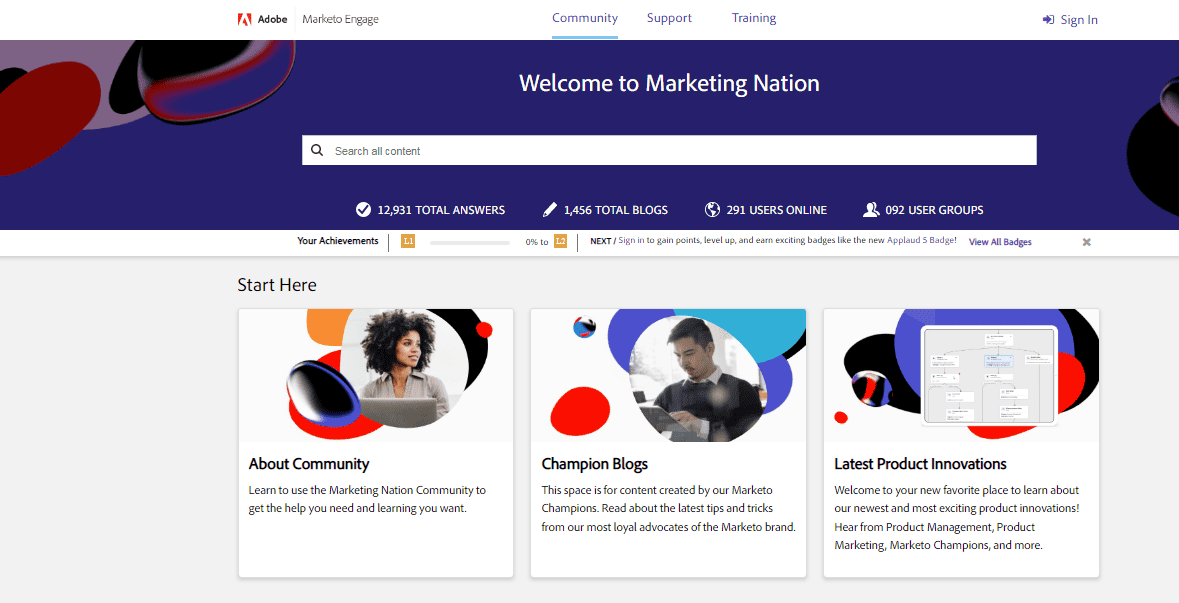Click the globe icon beside Users Online
Viewport: 1179px width, 603px height.
coord(712,210)
